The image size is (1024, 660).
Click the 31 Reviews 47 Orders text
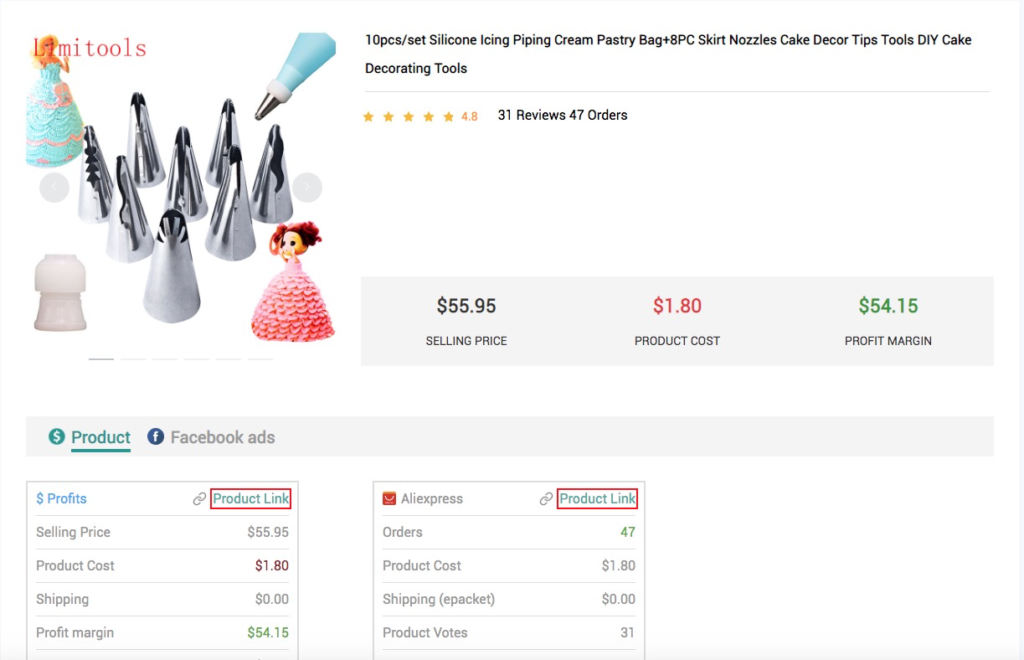tap(562, 116)
